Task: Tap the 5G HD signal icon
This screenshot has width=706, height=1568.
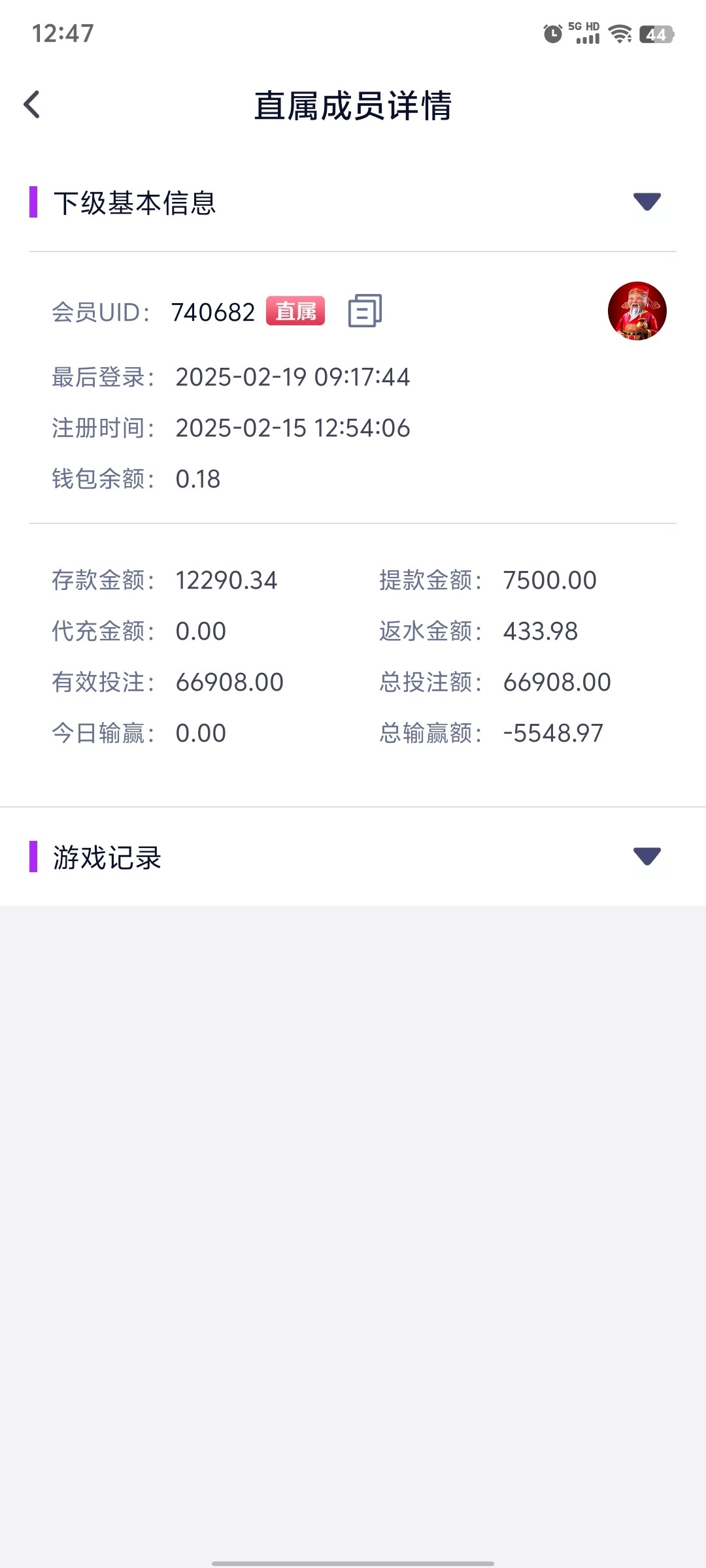Action: click(x=586, y=33)
